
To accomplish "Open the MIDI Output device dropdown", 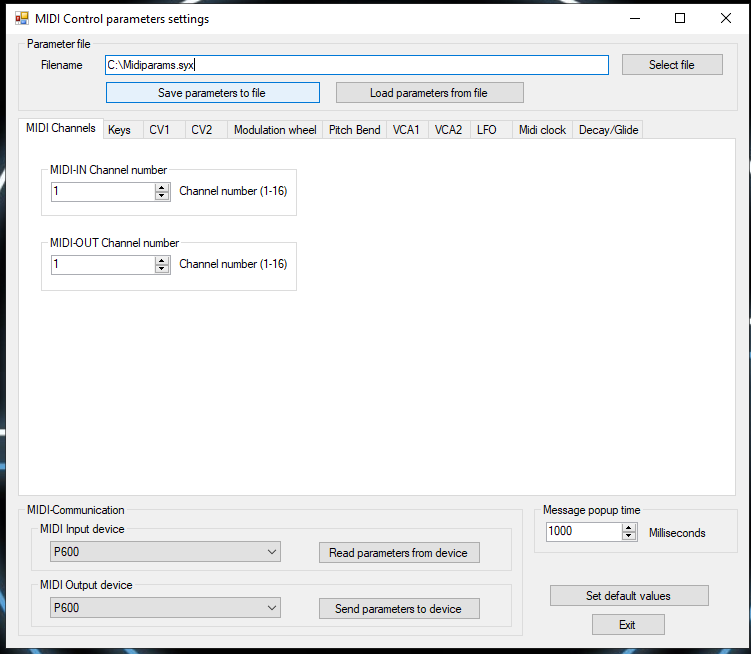I will (165, 608).
